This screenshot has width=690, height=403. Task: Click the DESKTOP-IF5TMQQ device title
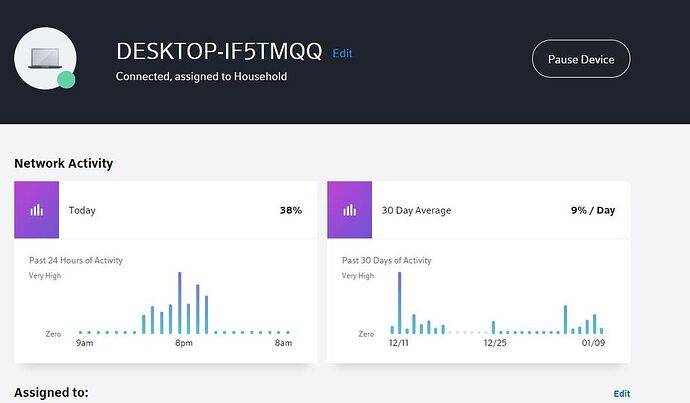click(219, 52)
